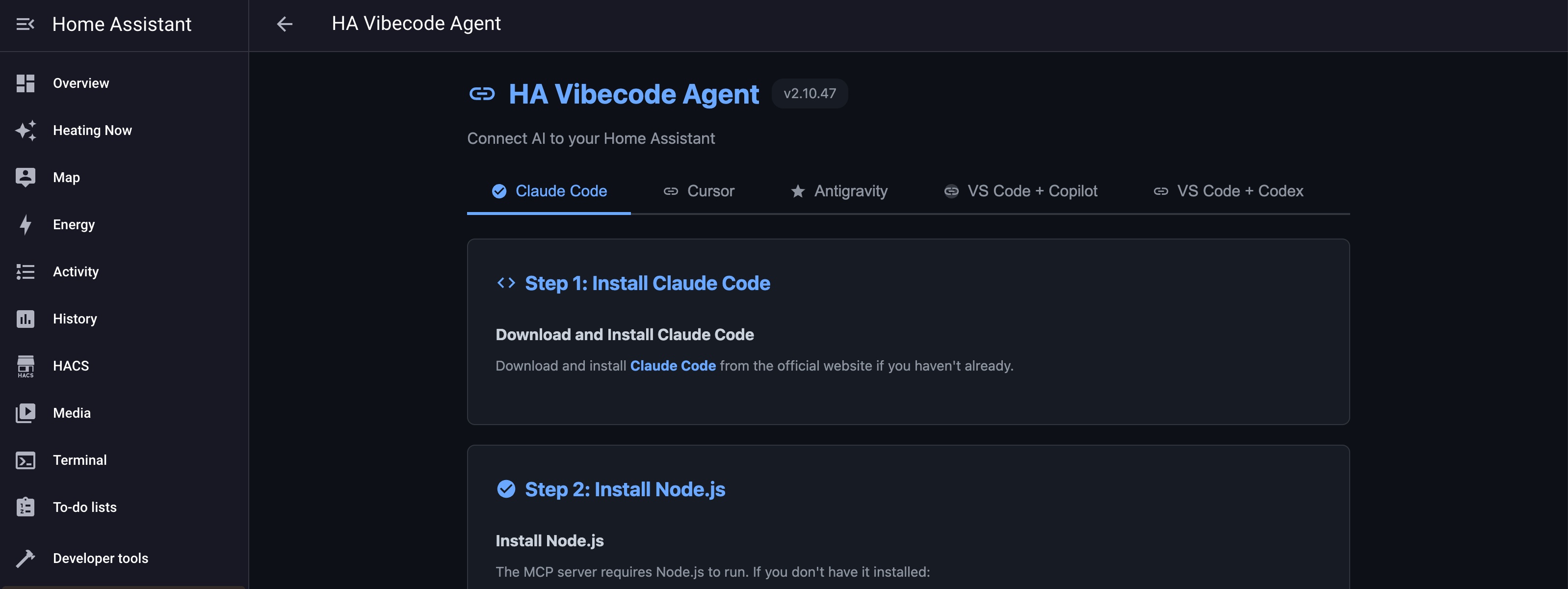Click the link icon beside the HA Vibecode Agent heading
Viewport: 1568px width, 589px height.
tap(482, 94)
